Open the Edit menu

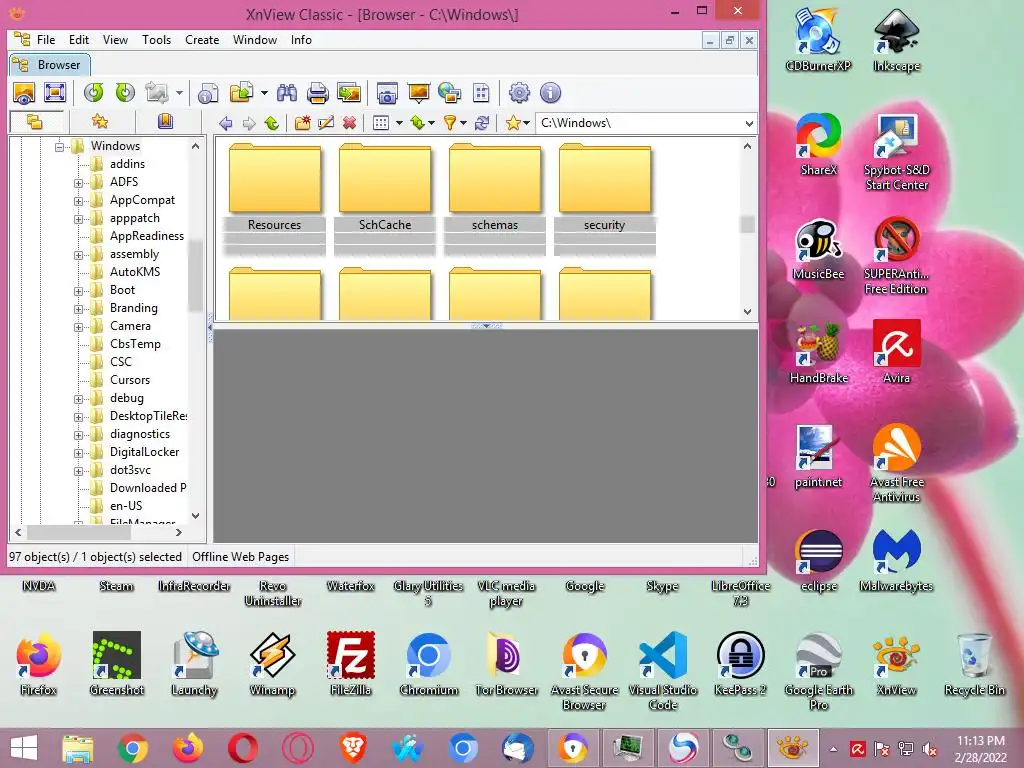79,40
